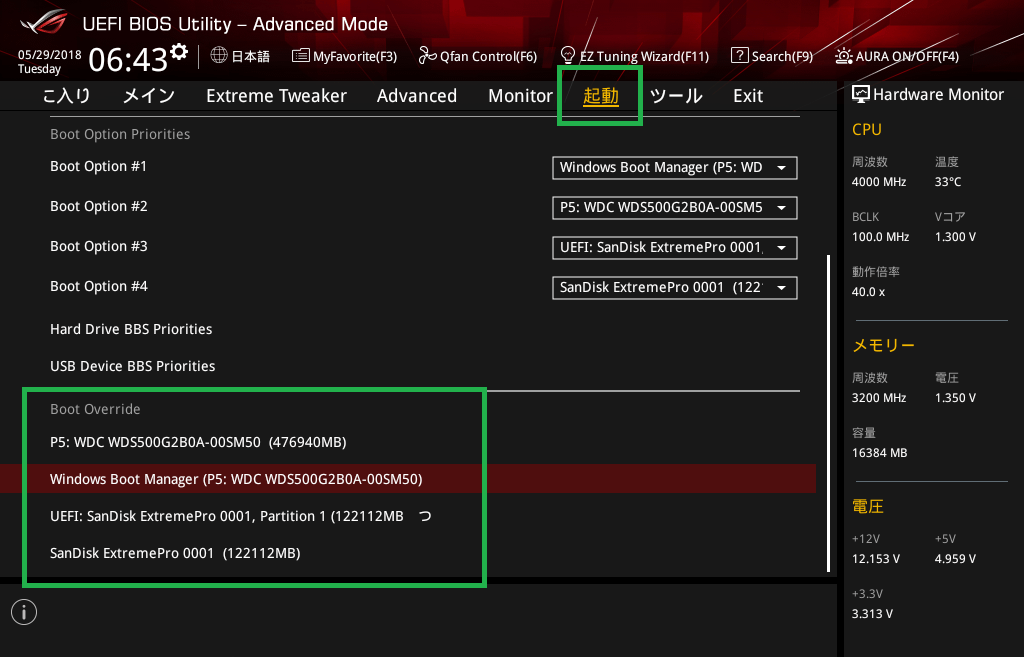Go to the Exit tab
This screenshot has width=1024, height=657.
pos(748,96)
